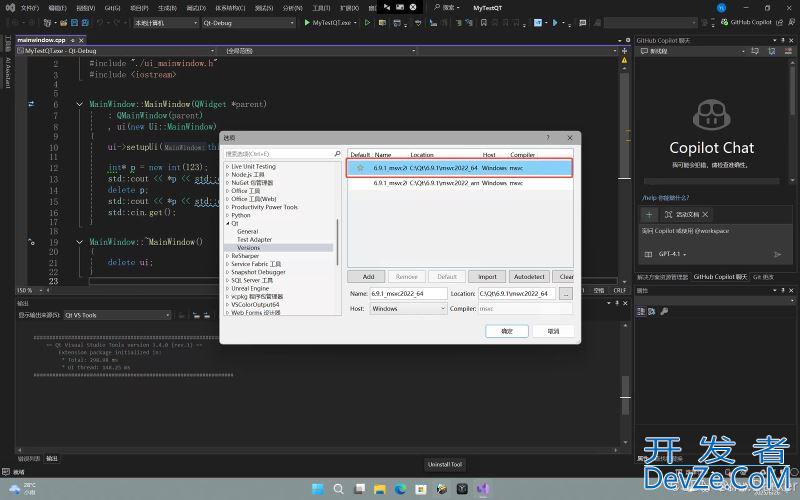Select Versions under the Qt node

tap(248, 248)
